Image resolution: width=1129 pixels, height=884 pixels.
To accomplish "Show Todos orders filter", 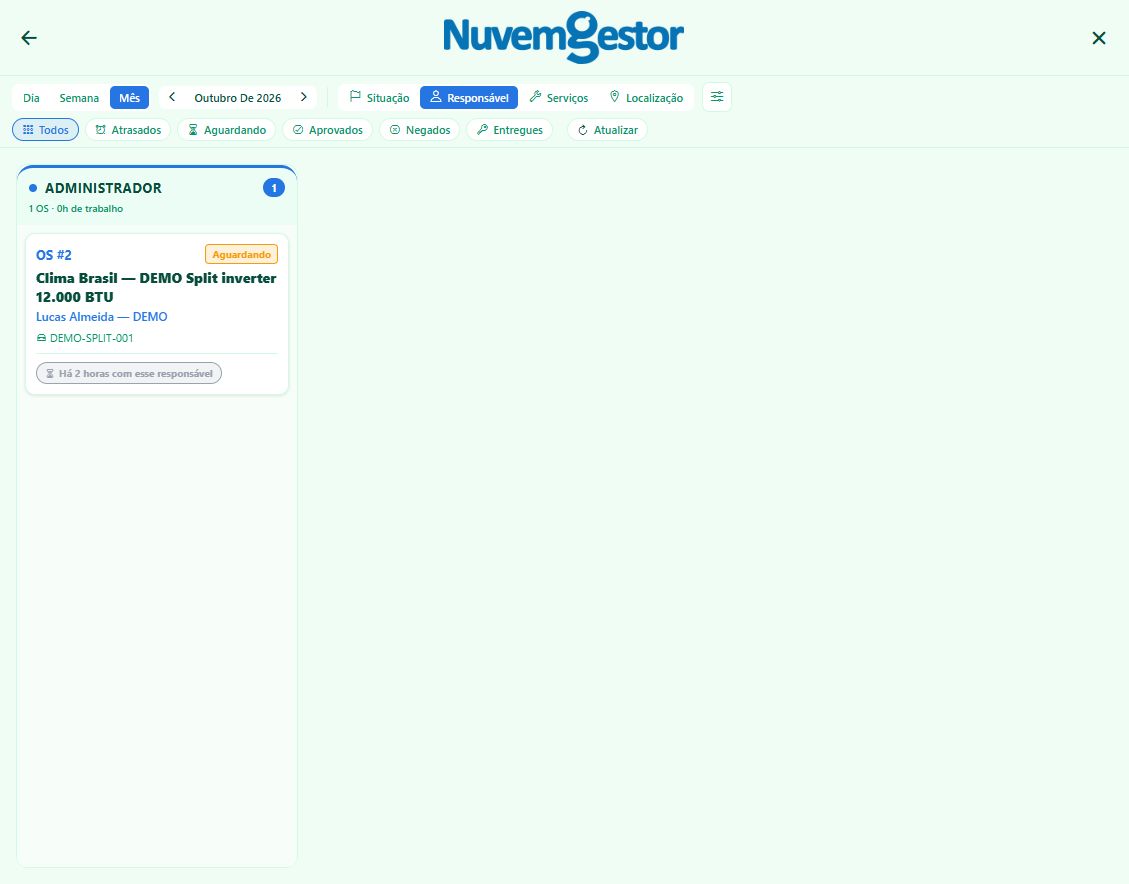I will click(45, 130).
